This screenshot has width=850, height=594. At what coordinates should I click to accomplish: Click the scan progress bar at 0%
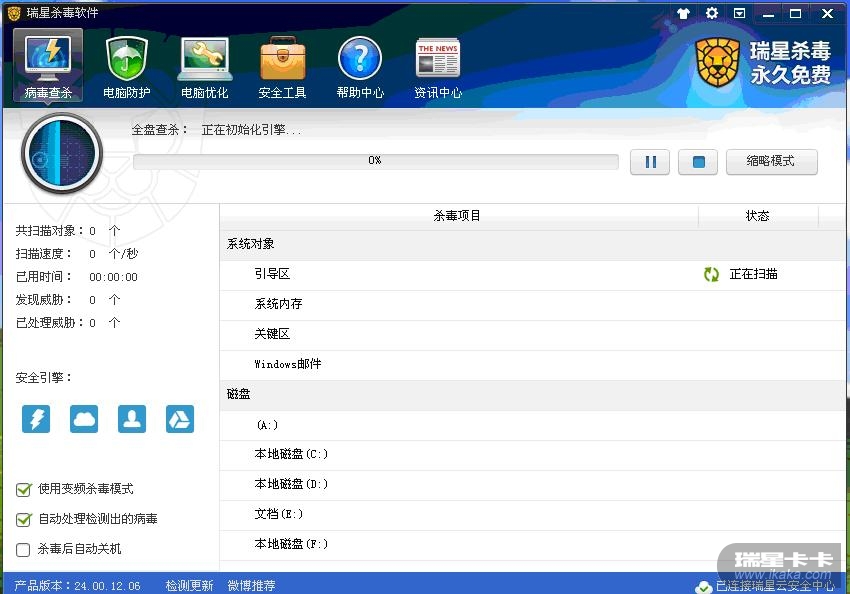click(x=376, y=161)
